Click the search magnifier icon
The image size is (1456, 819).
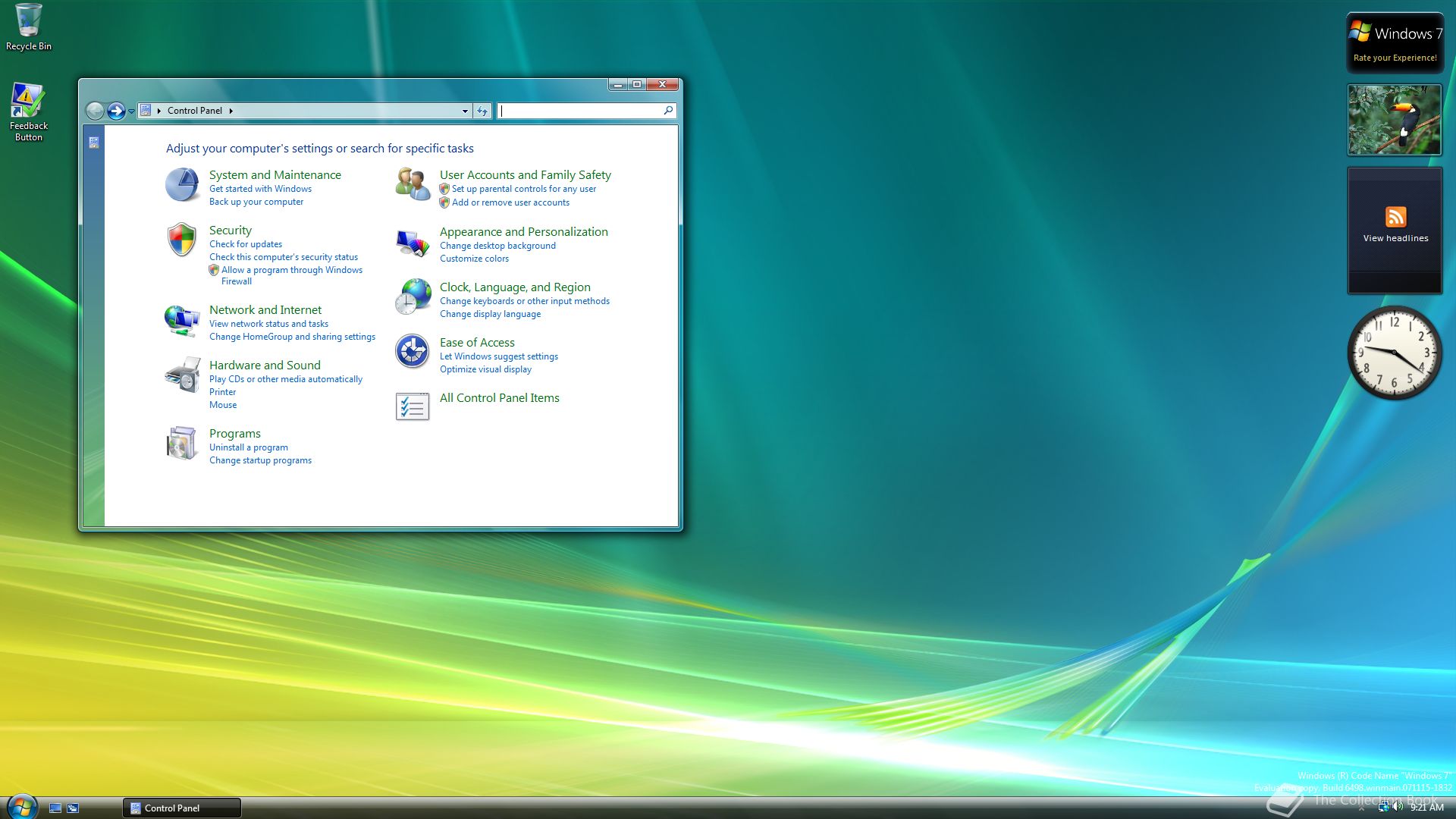[x=668, y=111]
